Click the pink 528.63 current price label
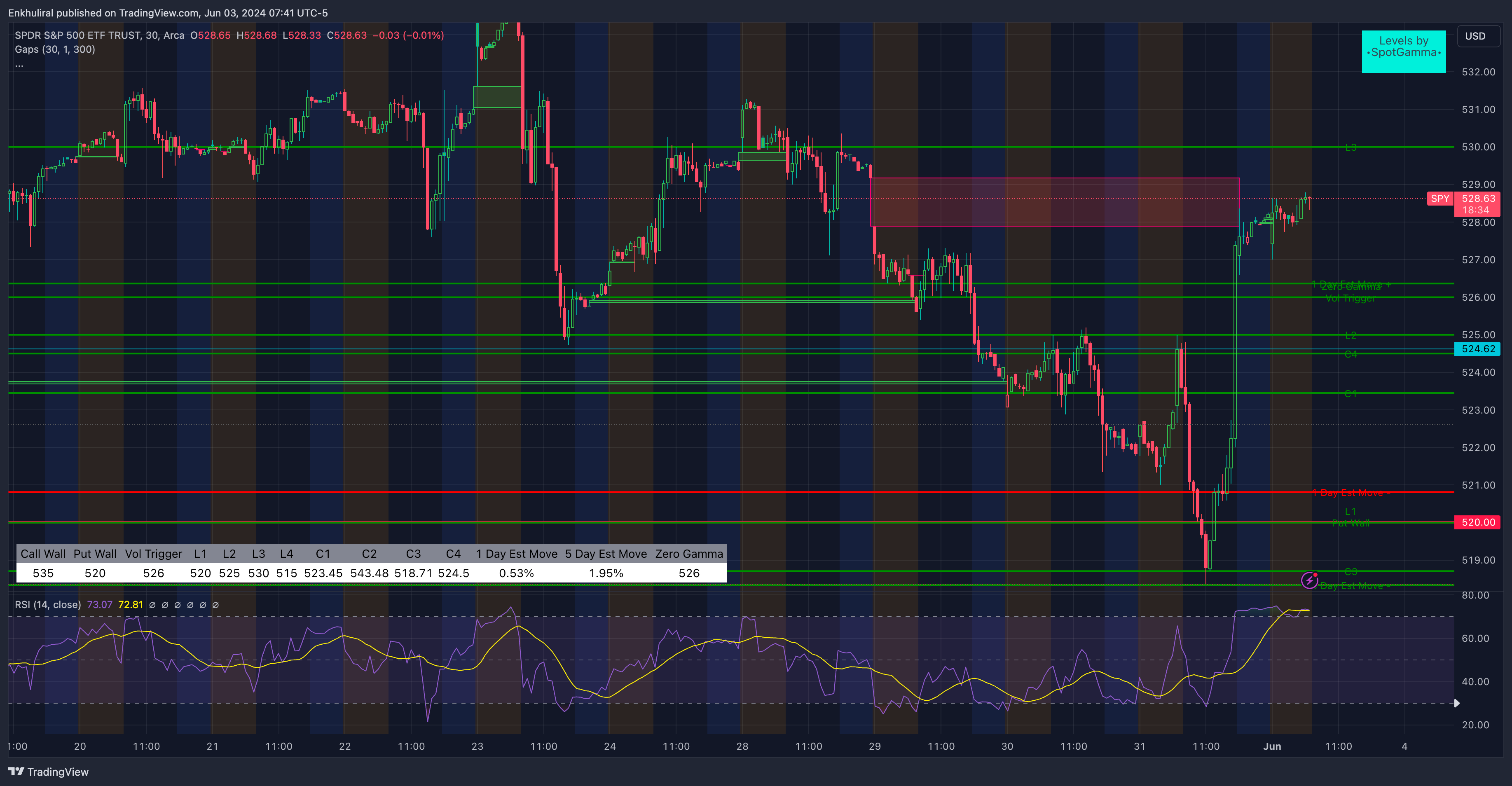The image size is (1512, 786). tap(1477, 199)
